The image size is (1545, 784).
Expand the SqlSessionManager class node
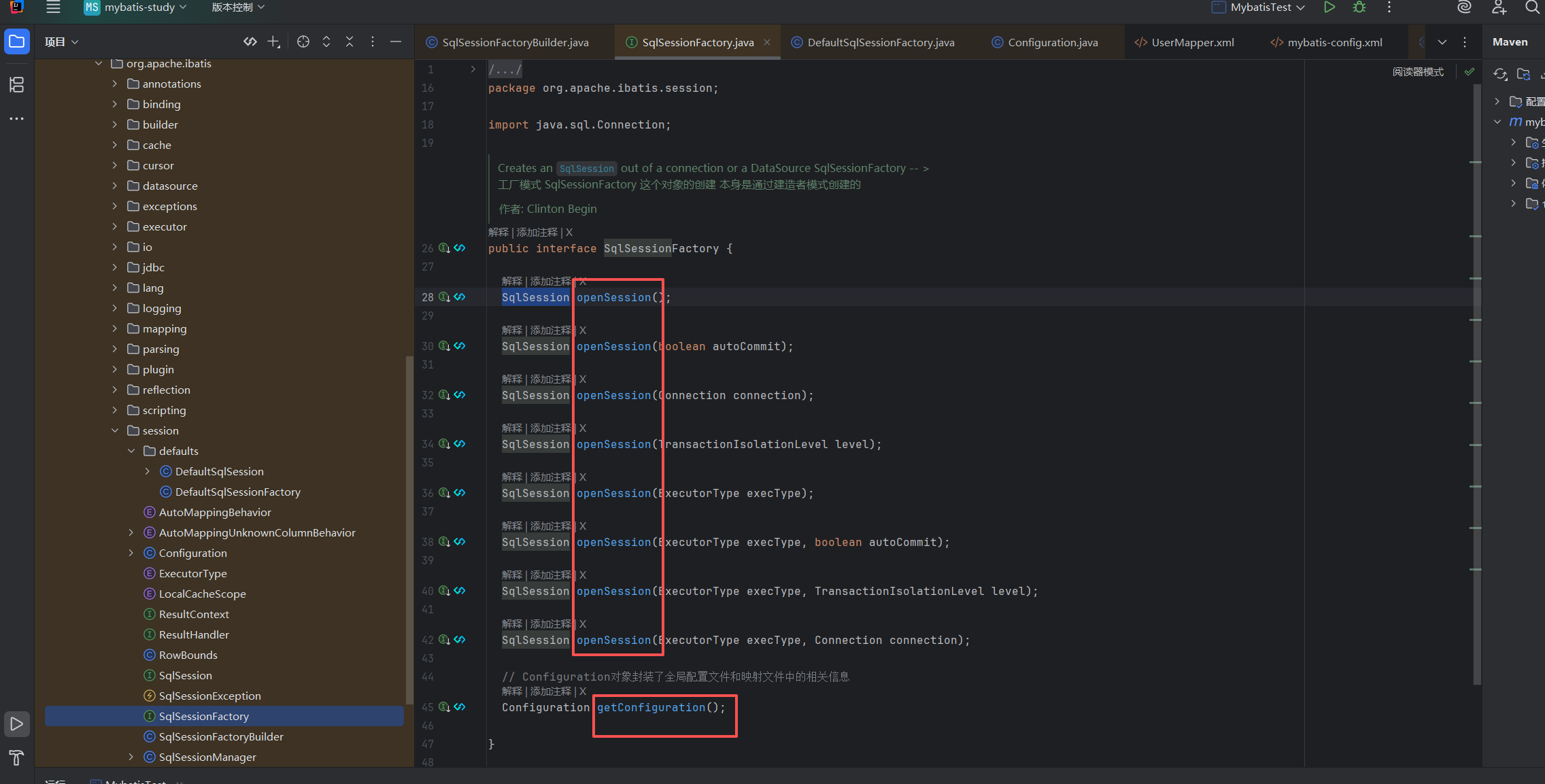click(x=131, y=757)
